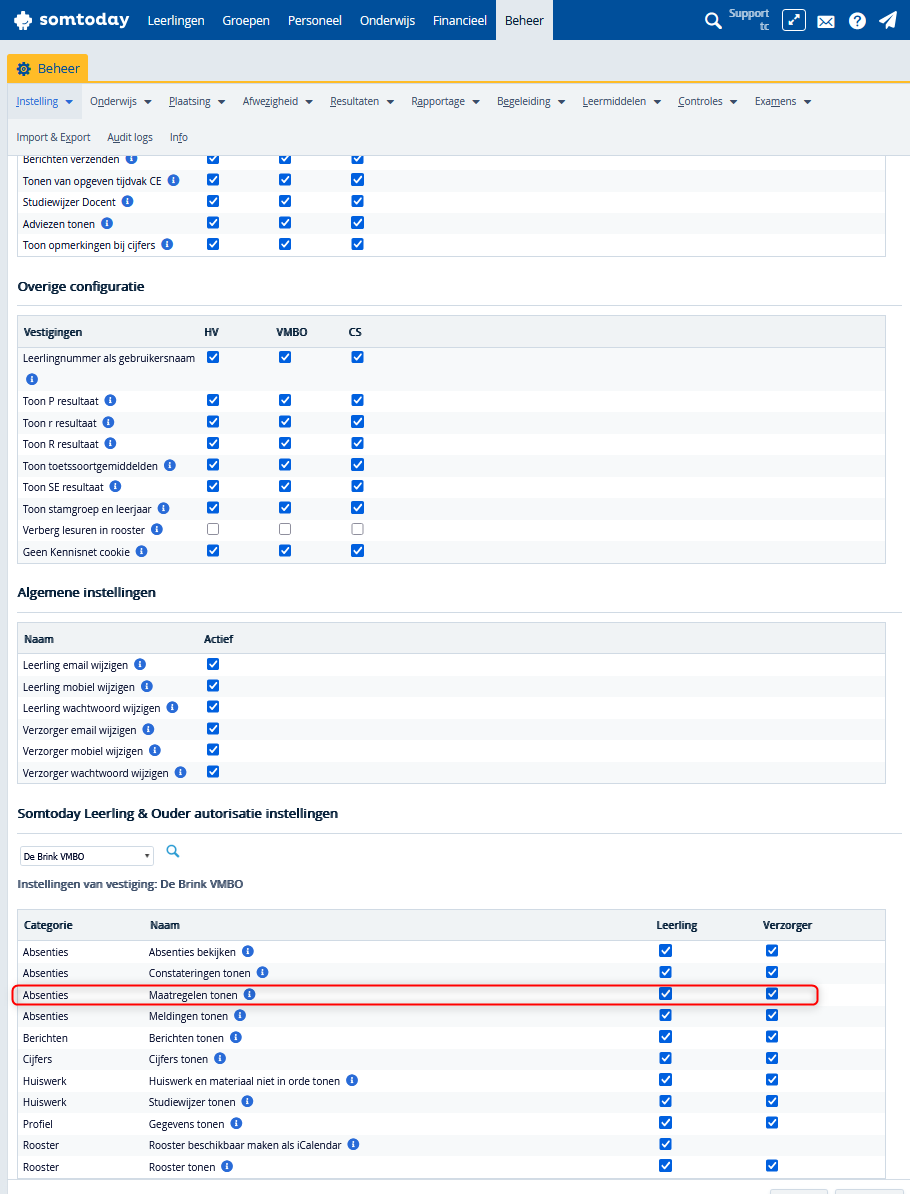Click the info icon beside Geen Kennisnet cookie

coord(142,551)
